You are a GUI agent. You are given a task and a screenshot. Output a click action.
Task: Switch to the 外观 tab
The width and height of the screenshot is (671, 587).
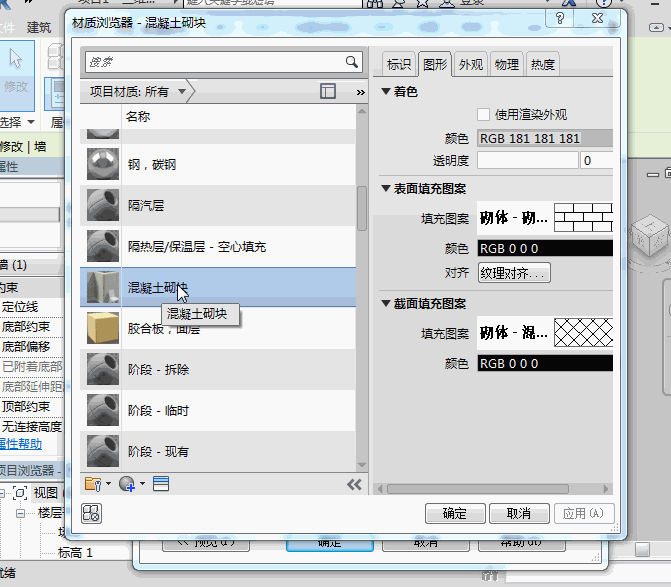(x=471, y=65)
